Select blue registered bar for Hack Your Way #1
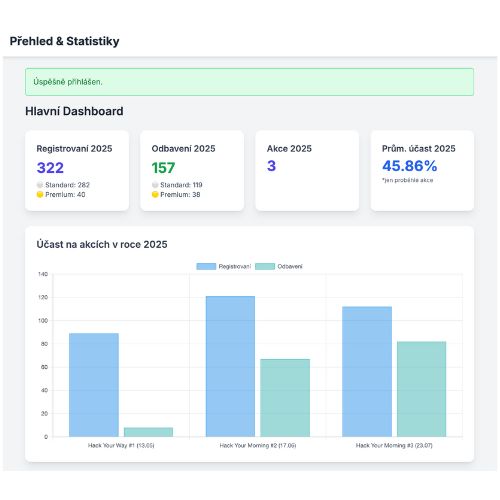 (x=94, y=385)
